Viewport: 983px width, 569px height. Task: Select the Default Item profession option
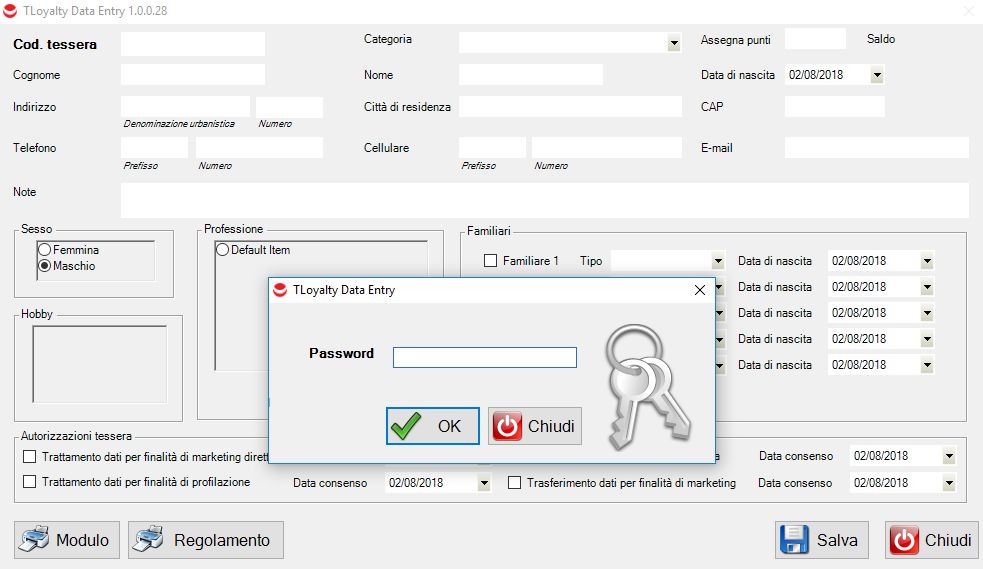point(222,250)
